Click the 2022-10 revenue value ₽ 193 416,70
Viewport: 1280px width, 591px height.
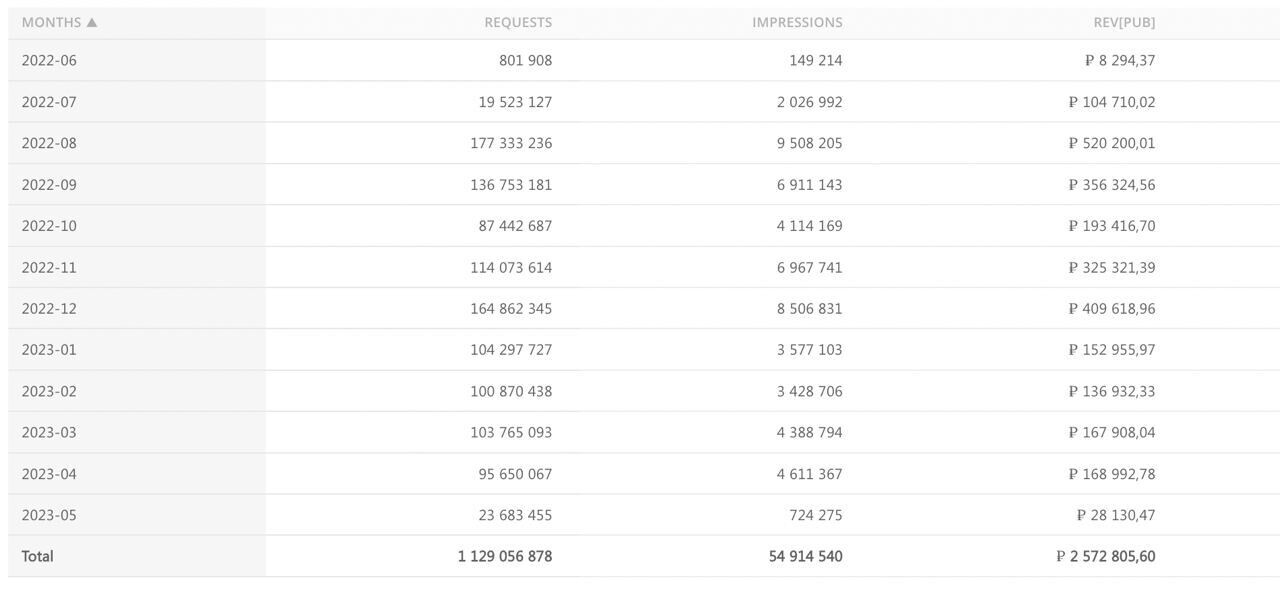pos(1111,226)
